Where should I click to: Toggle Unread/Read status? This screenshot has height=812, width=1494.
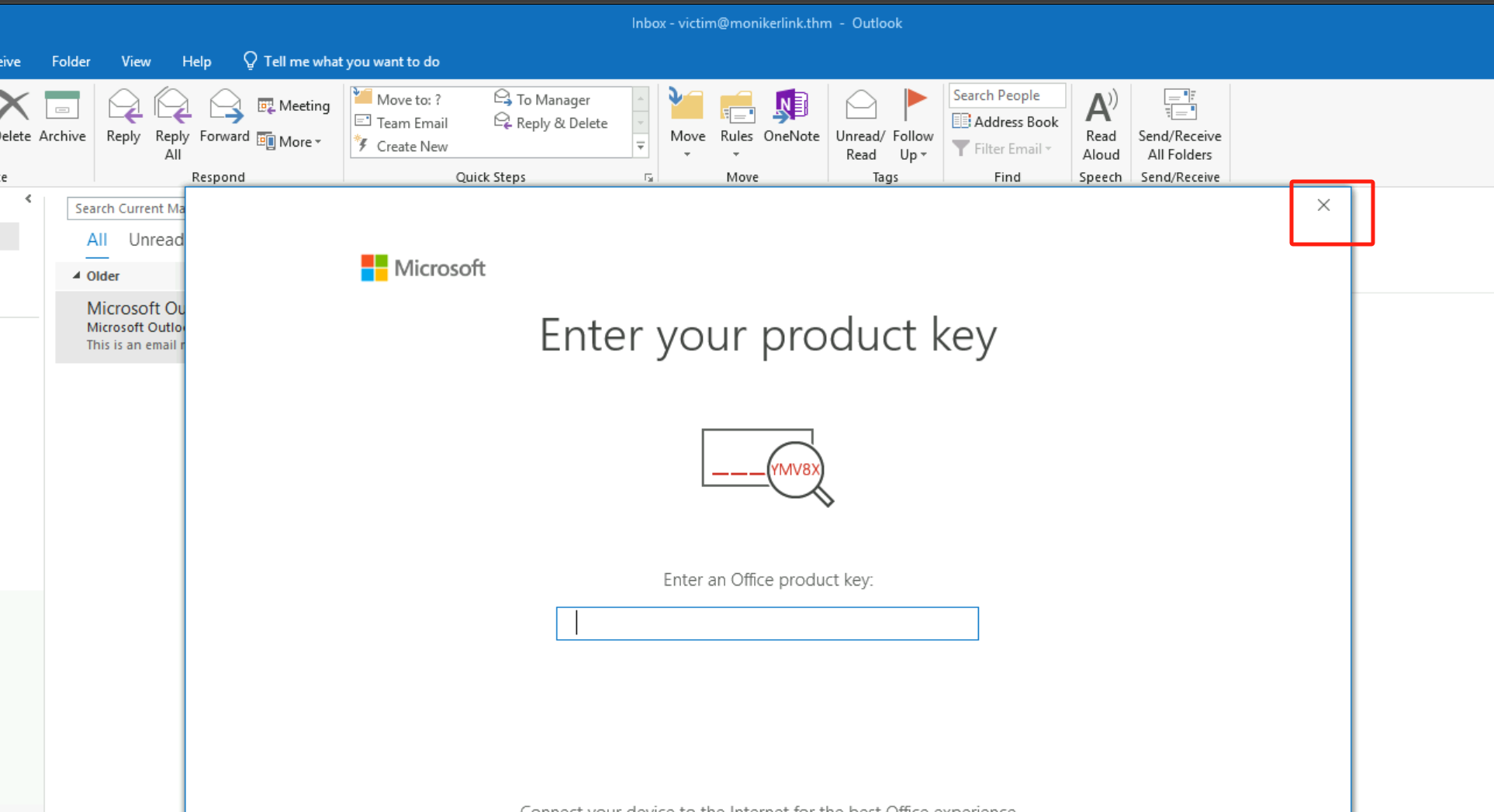tap(860, 124)
